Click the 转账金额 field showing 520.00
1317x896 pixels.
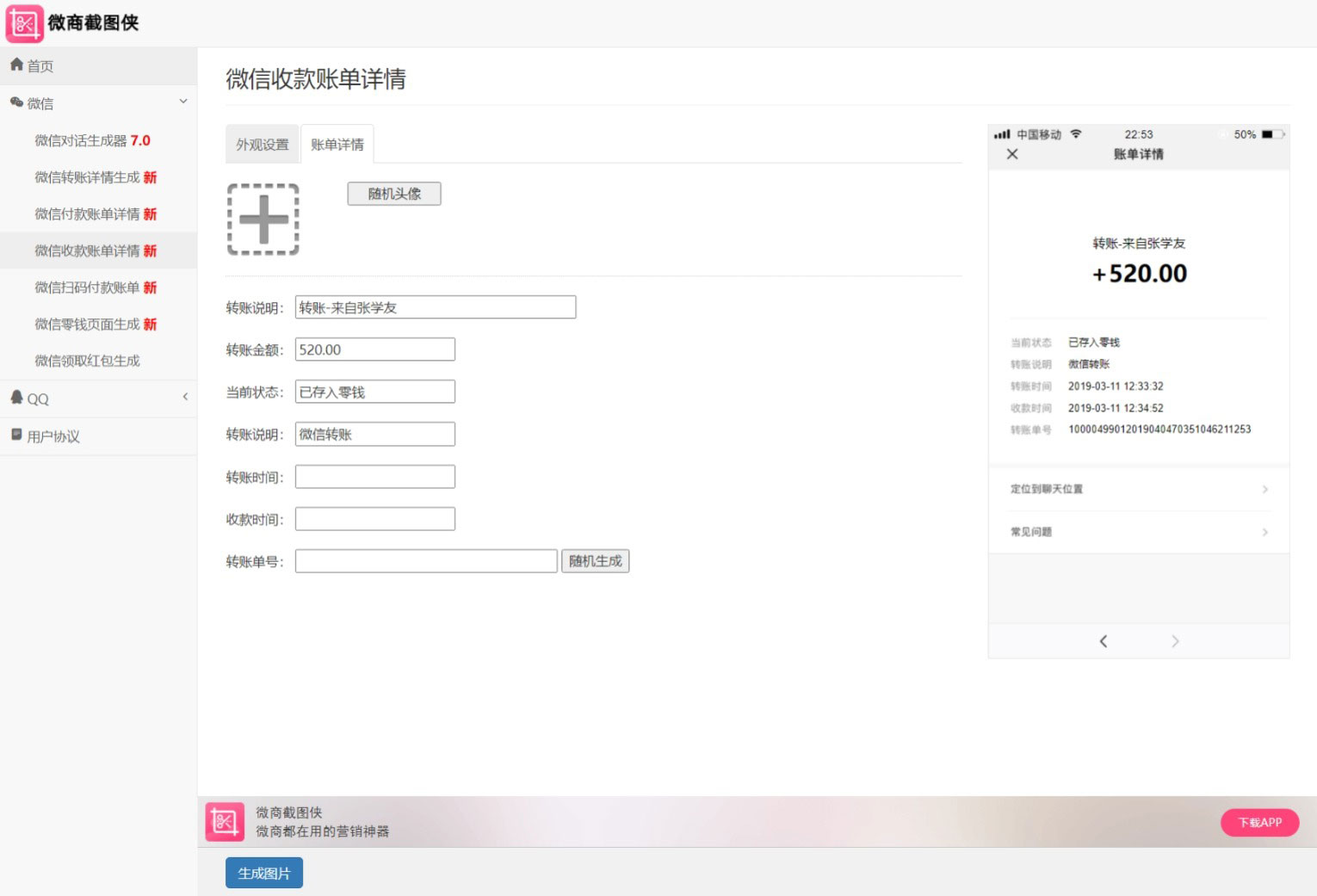point(375,349)
